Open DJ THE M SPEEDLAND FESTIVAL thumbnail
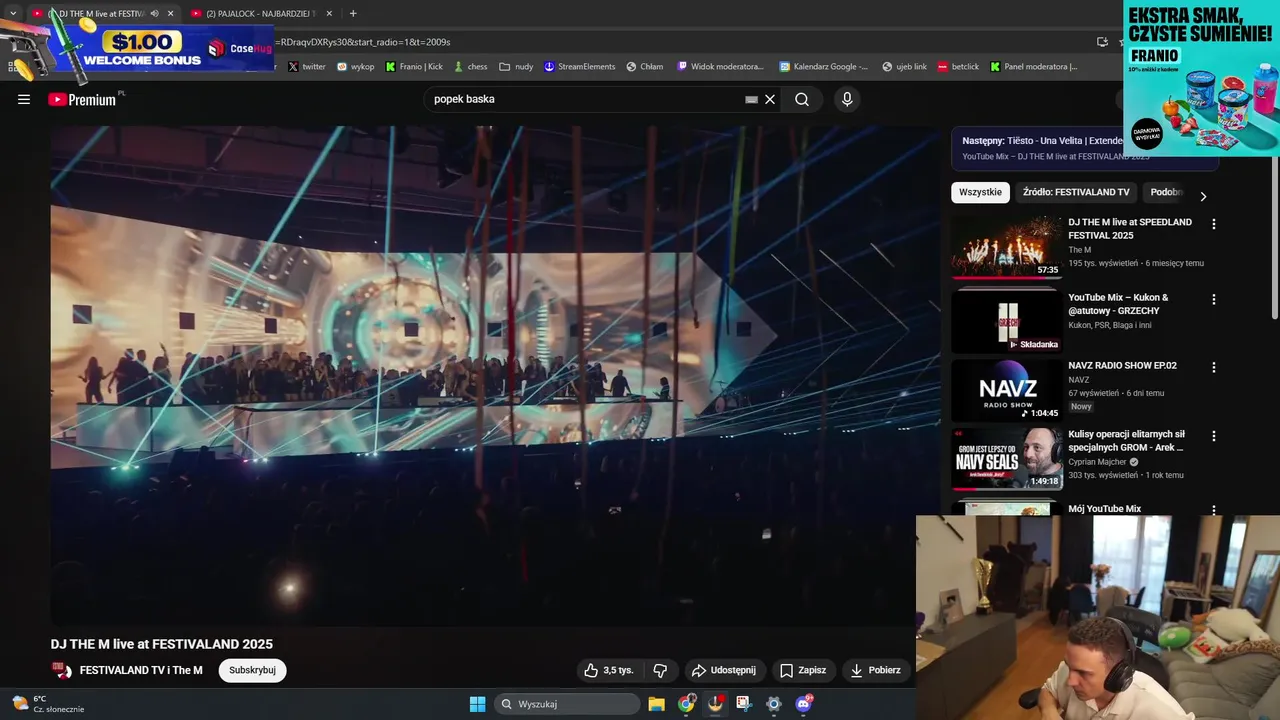The width and height of the screenshot is (1280, 720). tap(1006, 247)
